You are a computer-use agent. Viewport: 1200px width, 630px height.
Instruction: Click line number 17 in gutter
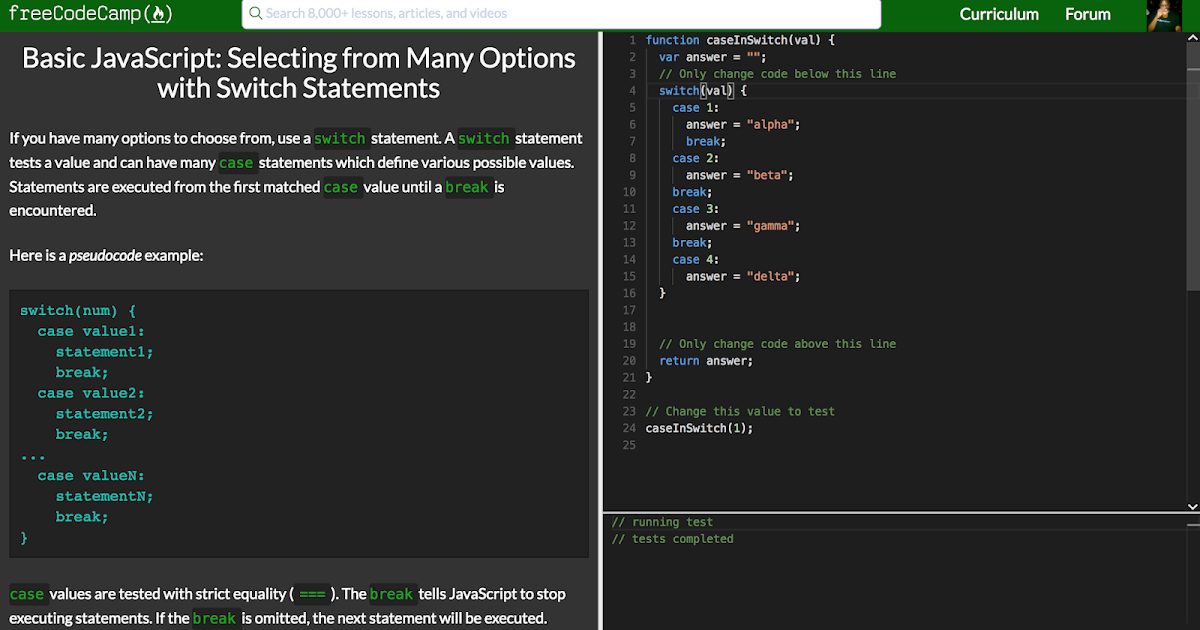coord(629,310)
